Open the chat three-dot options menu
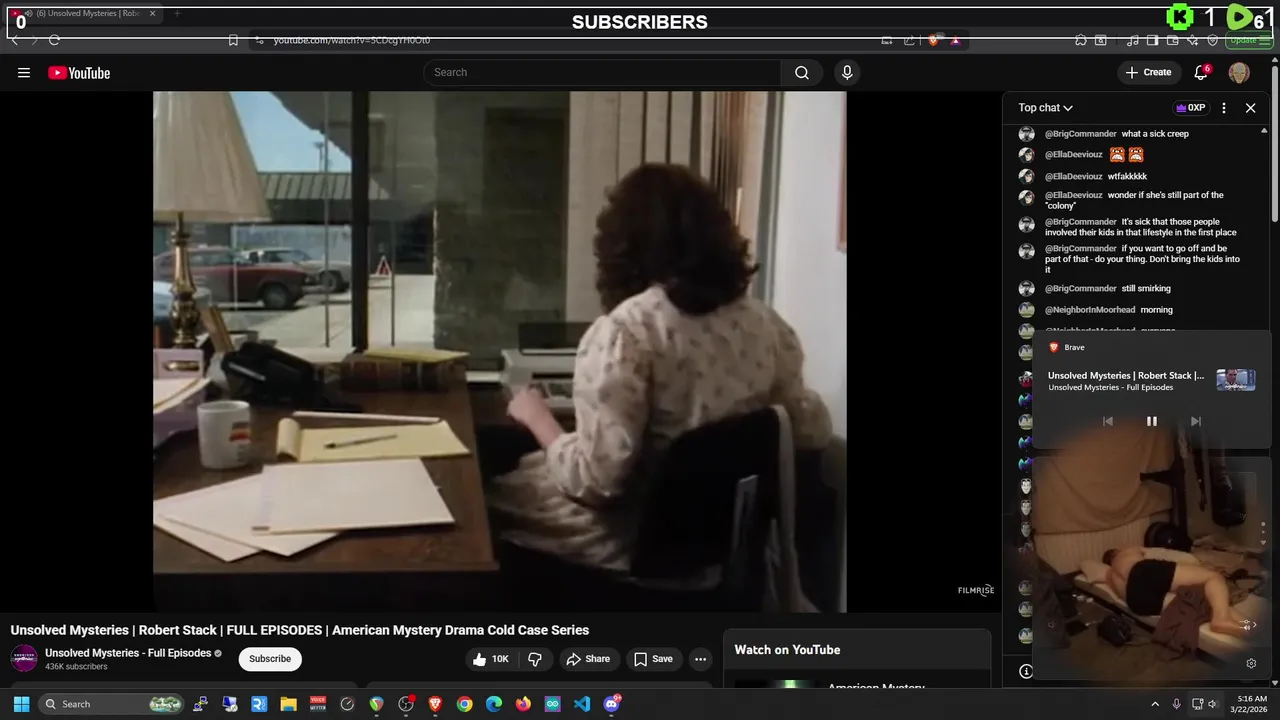The height and width of the screenshot is (720, 1280). click(1224, 108)
